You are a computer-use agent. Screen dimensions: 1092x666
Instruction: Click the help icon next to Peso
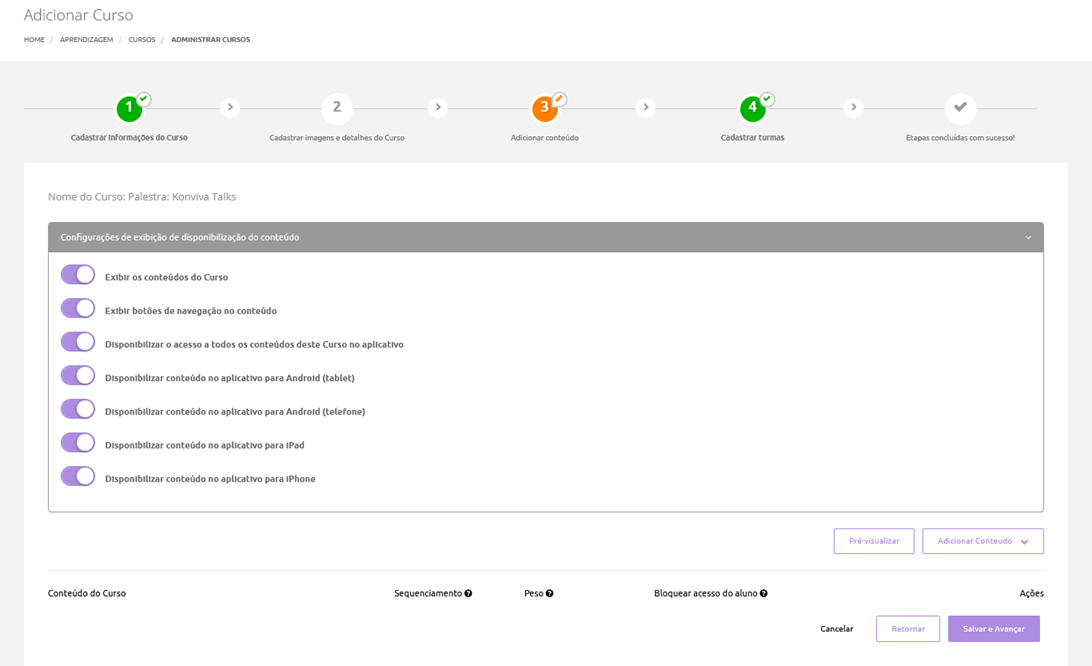point(550,594)
